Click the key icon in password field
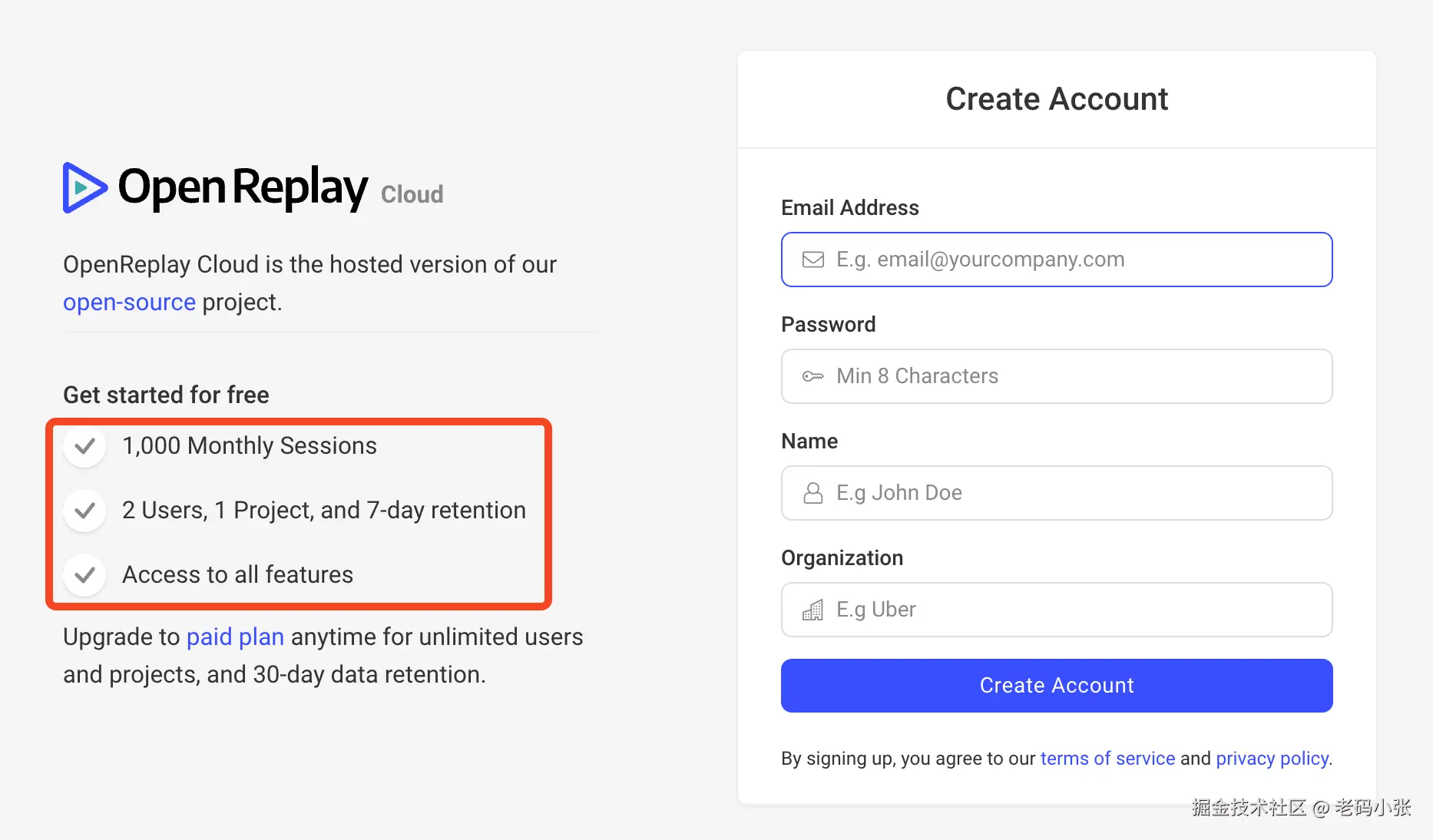Viewport: 1433px width, 840px height. (812, 376)
